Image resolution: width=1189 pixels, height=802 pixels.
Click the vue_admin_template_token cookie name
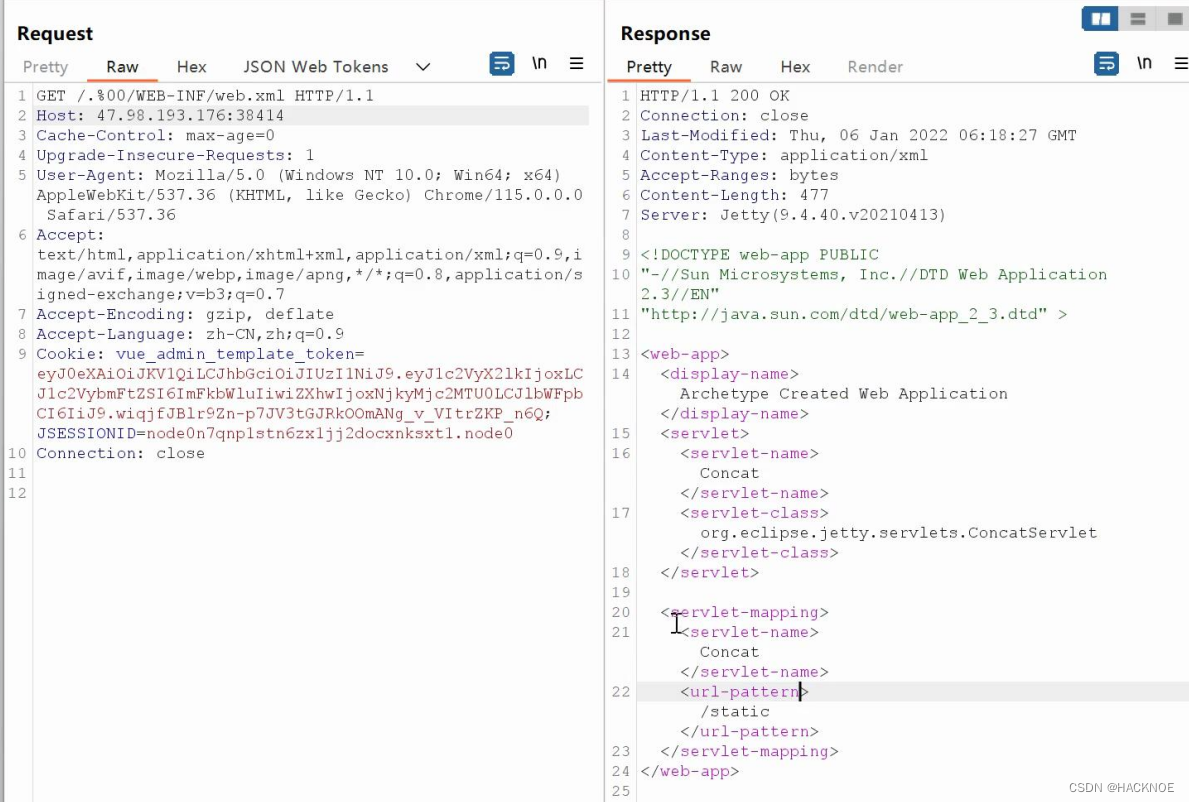[x=235, y=354]
